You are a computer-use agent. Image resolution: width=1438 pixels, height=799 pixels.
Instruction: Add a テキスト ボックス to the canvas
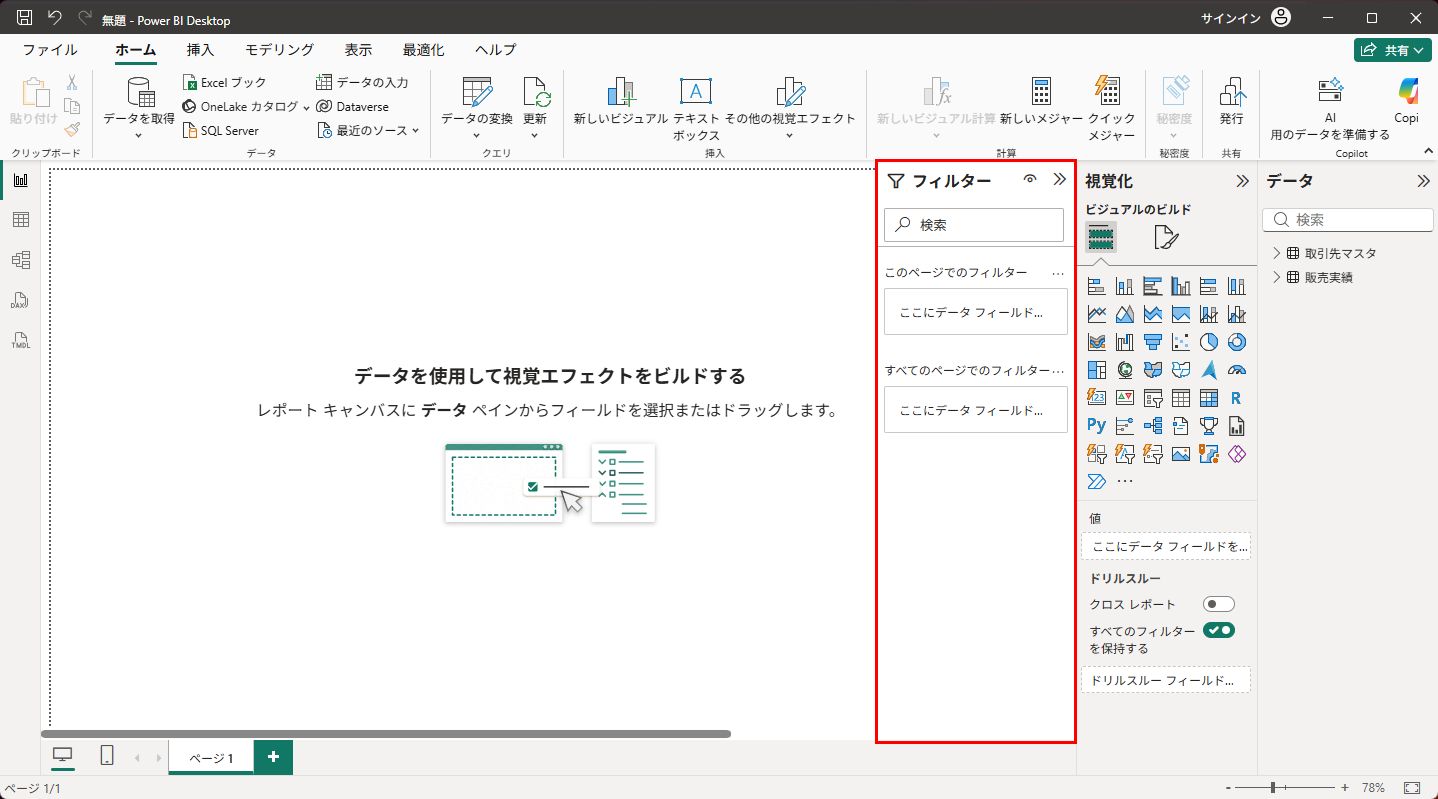click(x=696, y=109)
